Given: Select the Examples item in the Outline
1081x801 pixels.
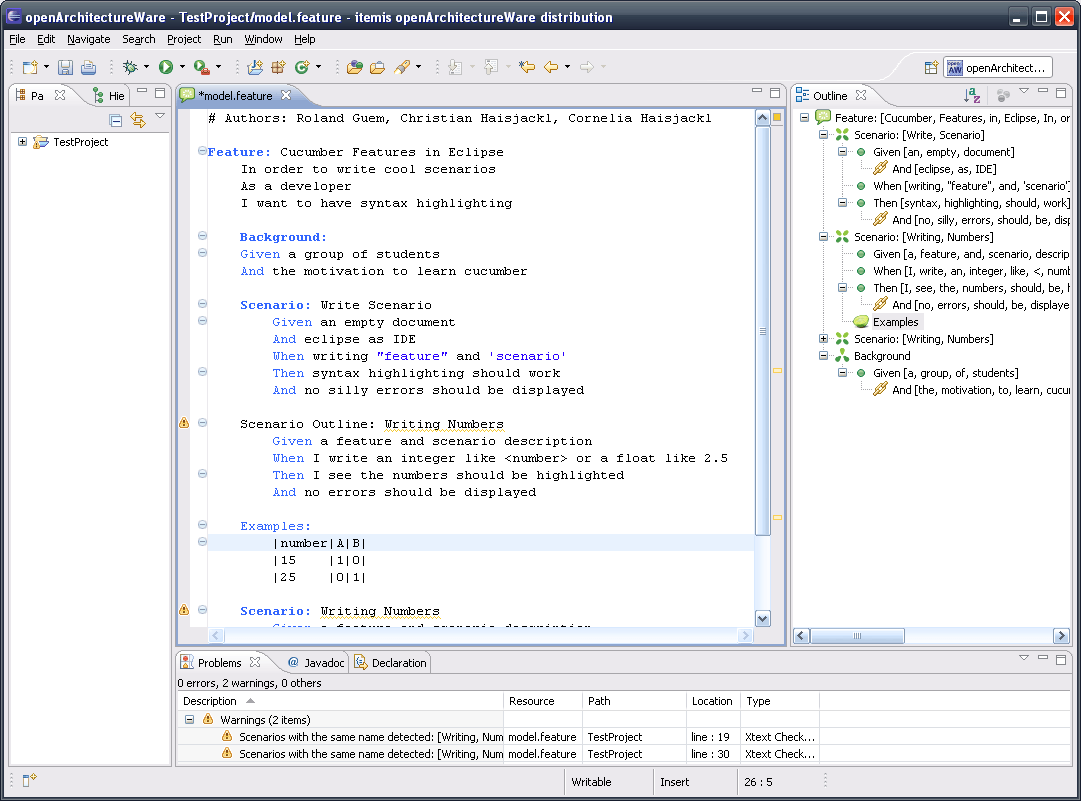Looking at the screenshot, I should click(x=894, y=322).
